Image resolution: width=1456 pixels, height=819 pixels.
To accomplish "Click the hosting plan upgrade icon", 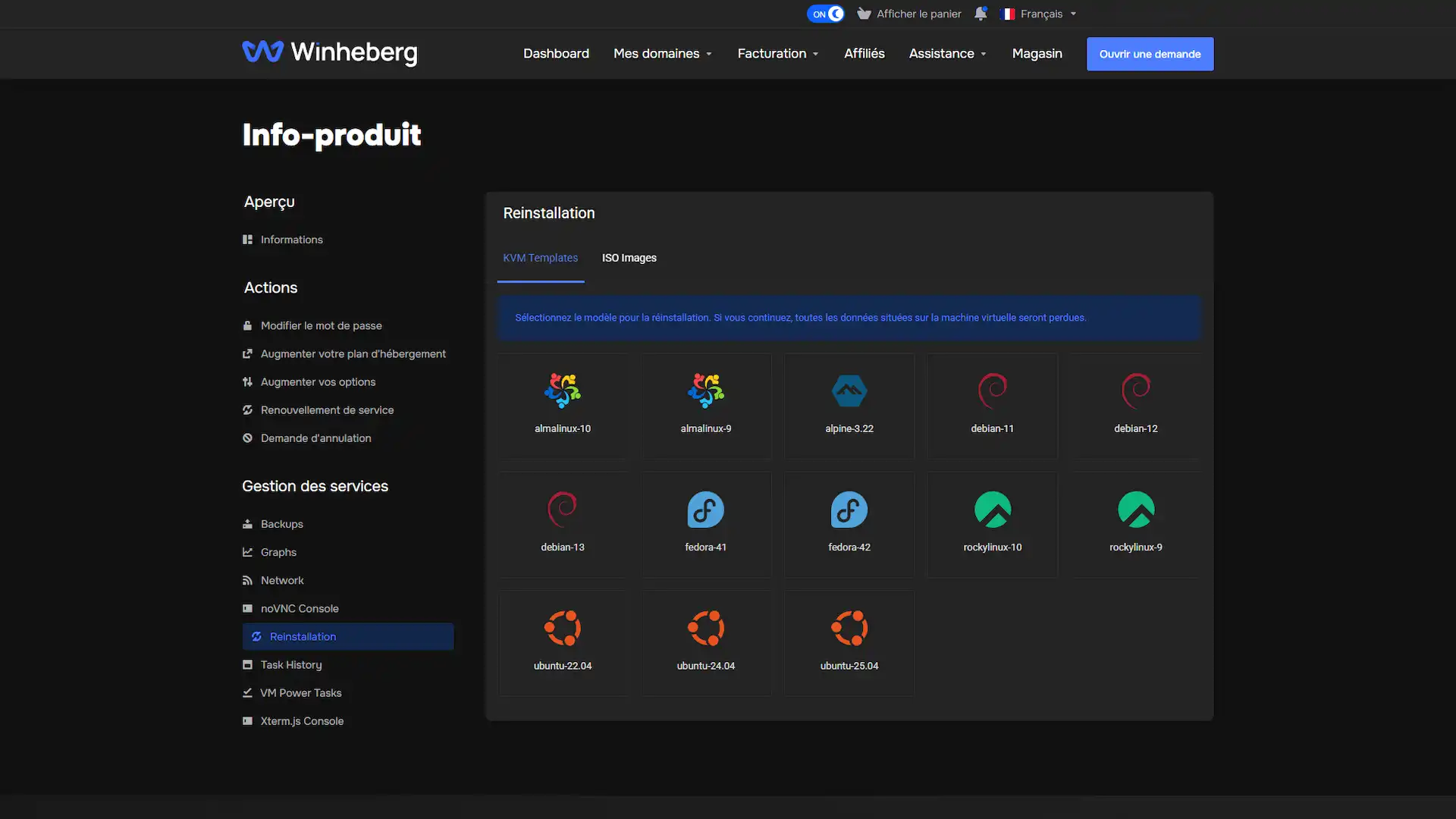I will point(247,354).
